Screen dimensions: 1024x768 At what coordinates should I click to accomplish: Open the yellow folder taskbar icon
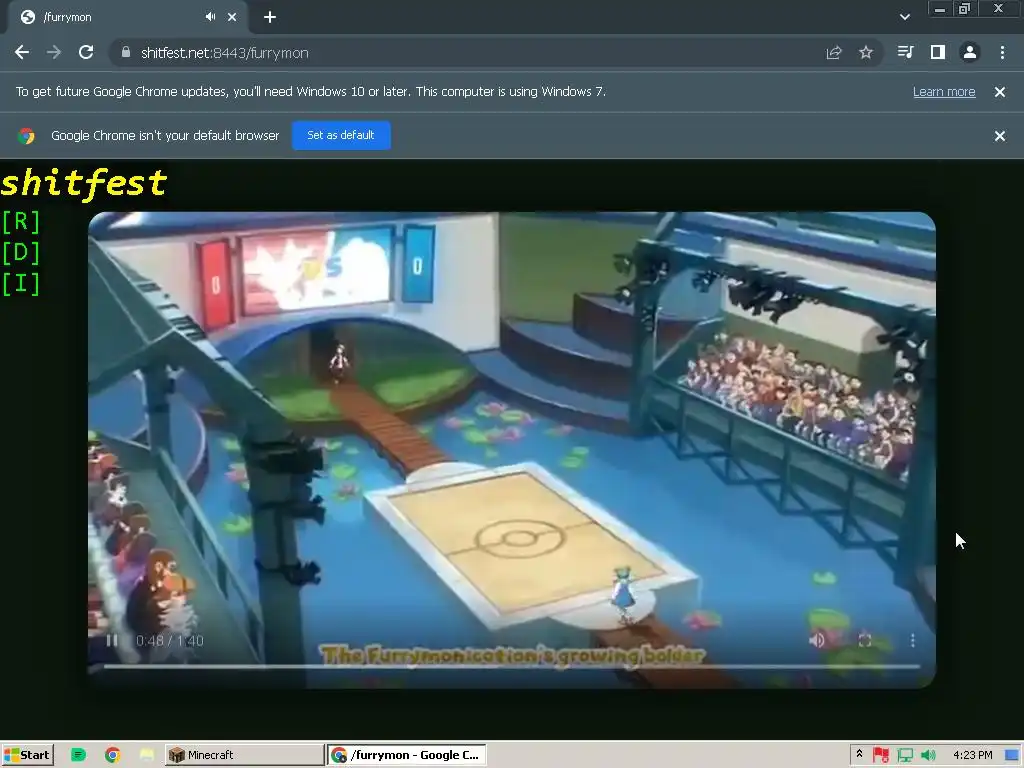[147, 755]
